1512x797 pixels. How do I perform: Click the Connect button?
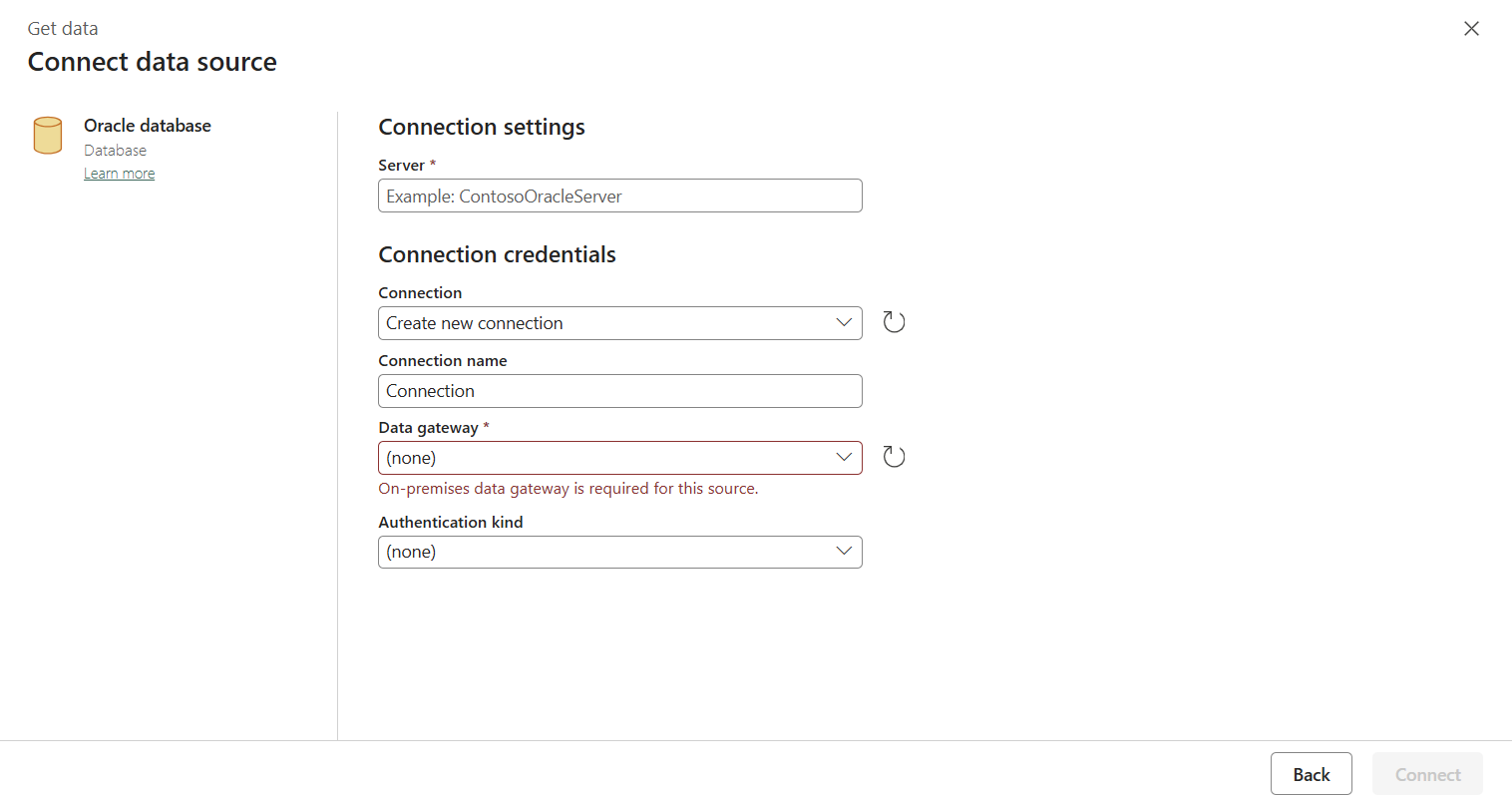point(1427,774)
